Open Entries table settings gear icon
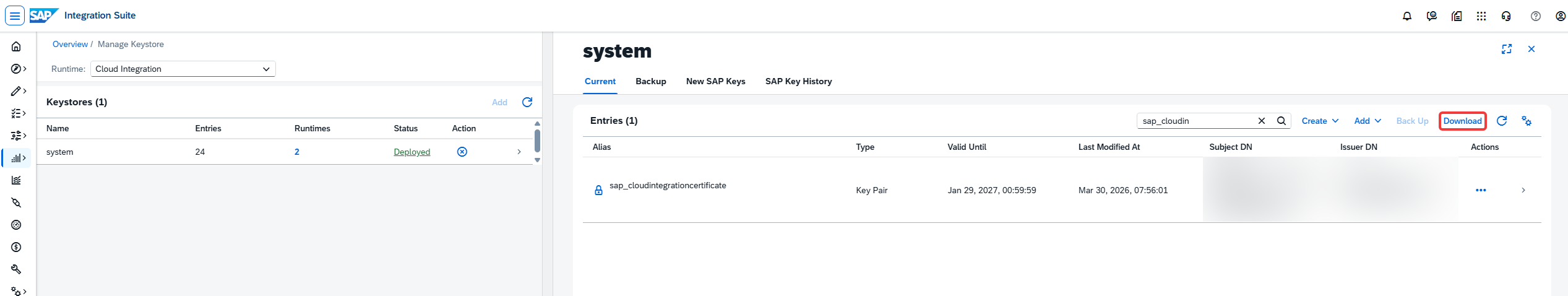Image resolution: width=1568 pixels, height=296 pixels. tap(1527, 121)
